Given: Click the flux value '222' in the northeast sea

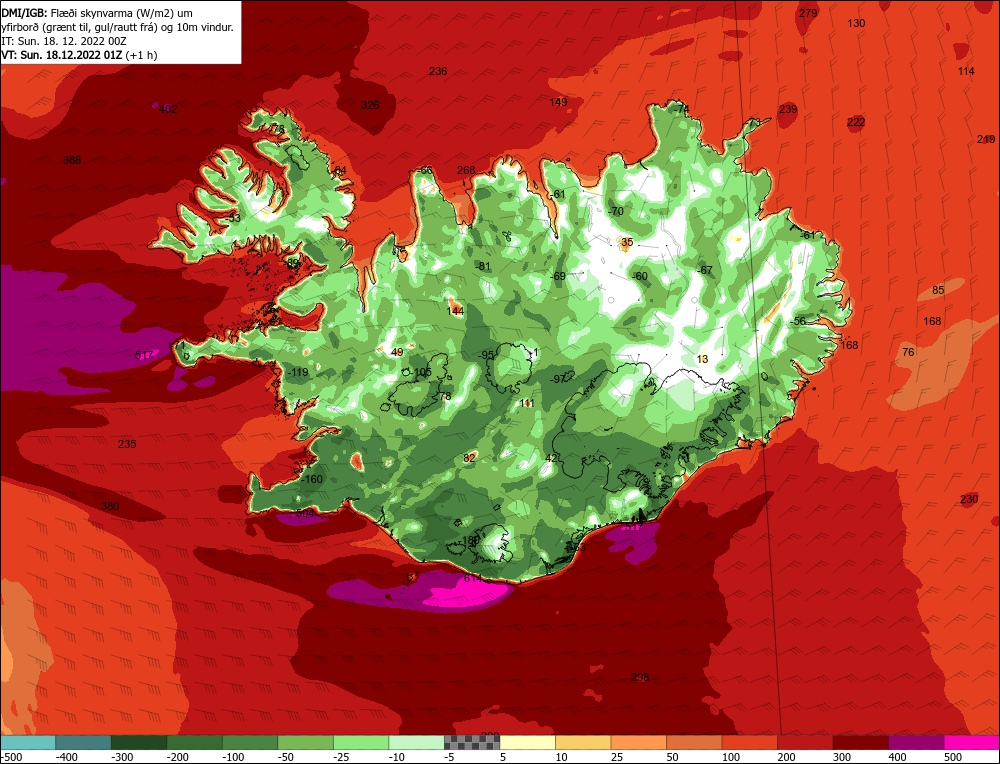Looking at the screenshot, I should point(857,122).
